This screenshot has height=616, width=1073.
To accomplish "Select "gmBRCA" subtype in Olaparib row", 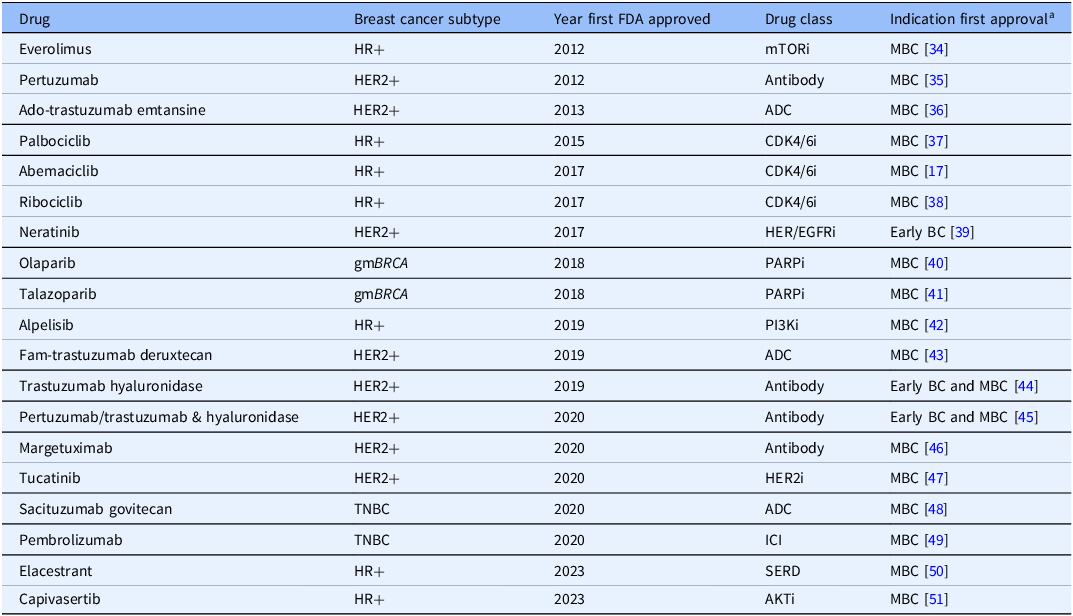I will 380,263.
